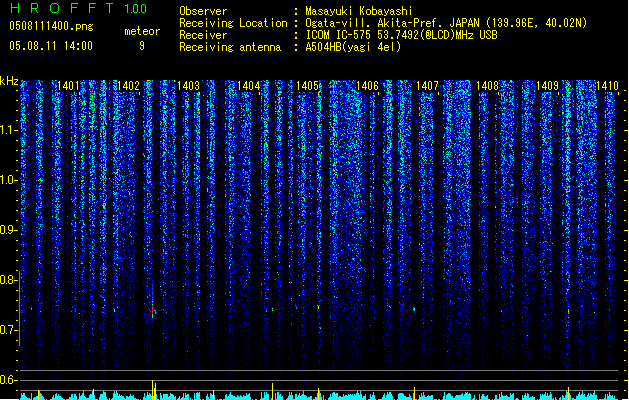Select observer name Masayuki Kobayashi

pyautogui.click(x=359, y=11)
